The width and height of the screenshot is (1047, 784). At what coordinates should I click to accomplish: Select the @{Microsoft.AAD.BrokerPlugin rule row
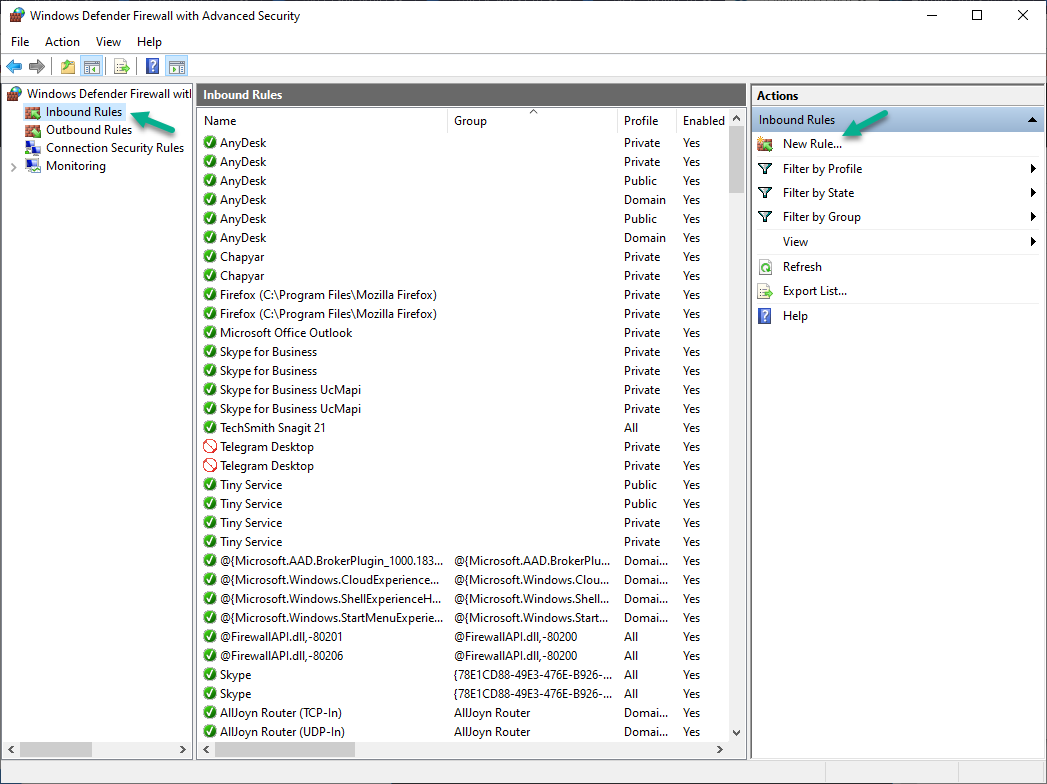click(463, 561)
